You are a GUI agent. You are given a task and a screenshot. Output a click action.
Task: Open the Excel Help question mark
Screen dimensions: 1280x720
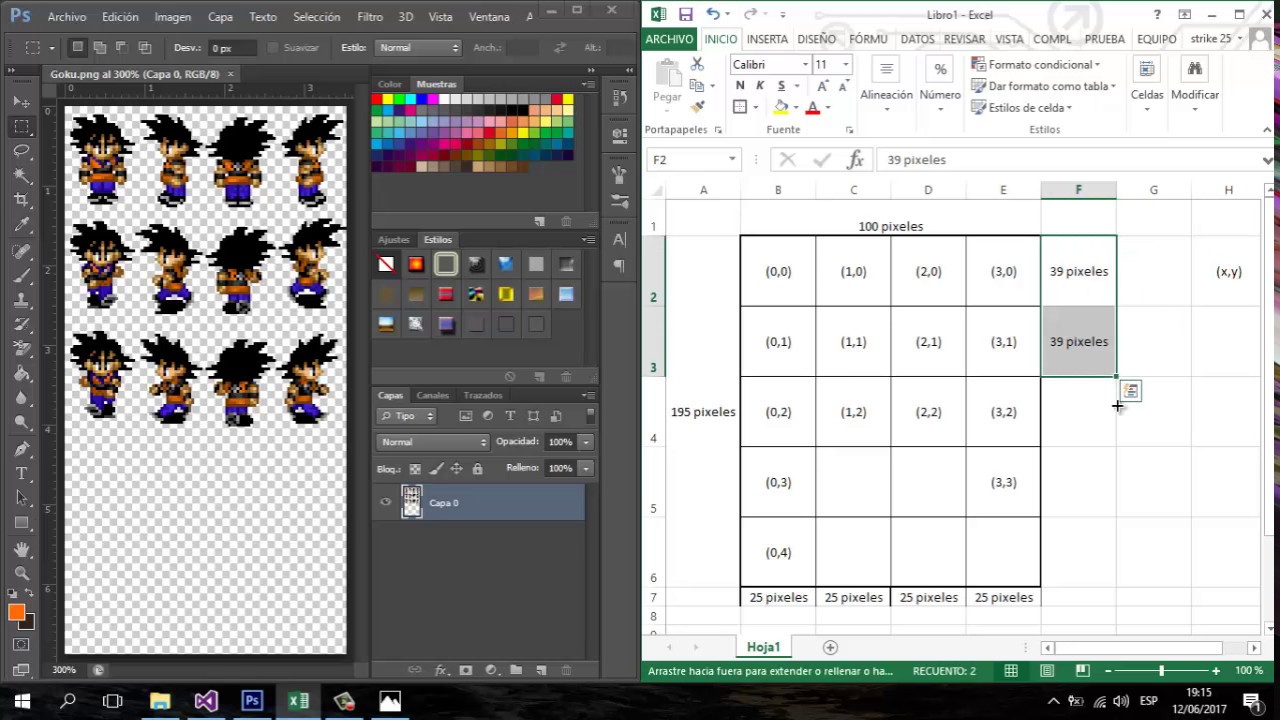[1157, 14]
